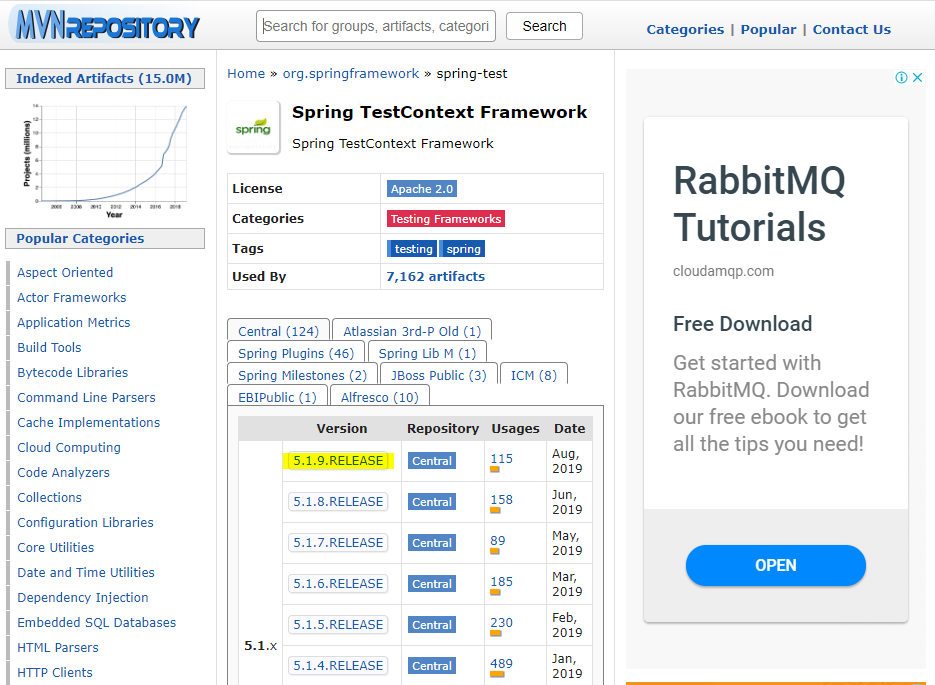Image resolution: width=935 pixels, height=685 pixels.
Task: Open the 158 usages link
Action: [x=501, y=500]
